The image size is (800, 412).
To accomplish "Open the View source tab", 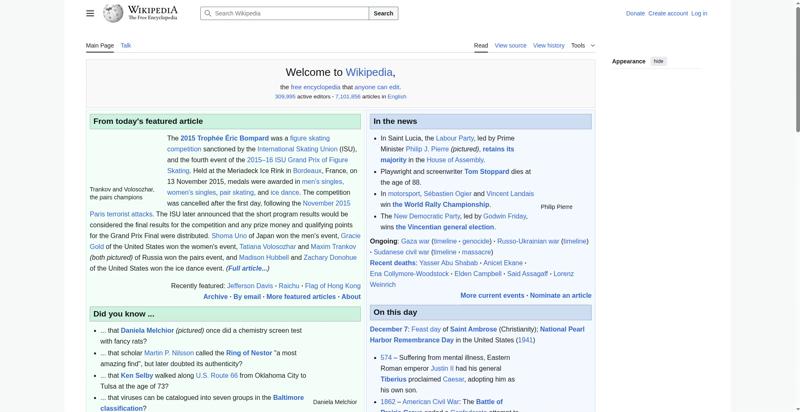I will tap(510, 45).
